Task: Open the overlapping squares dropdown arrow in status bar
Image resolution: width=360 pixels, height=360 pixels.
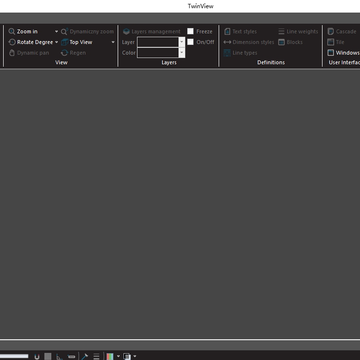Action: (x=135, y=356)
